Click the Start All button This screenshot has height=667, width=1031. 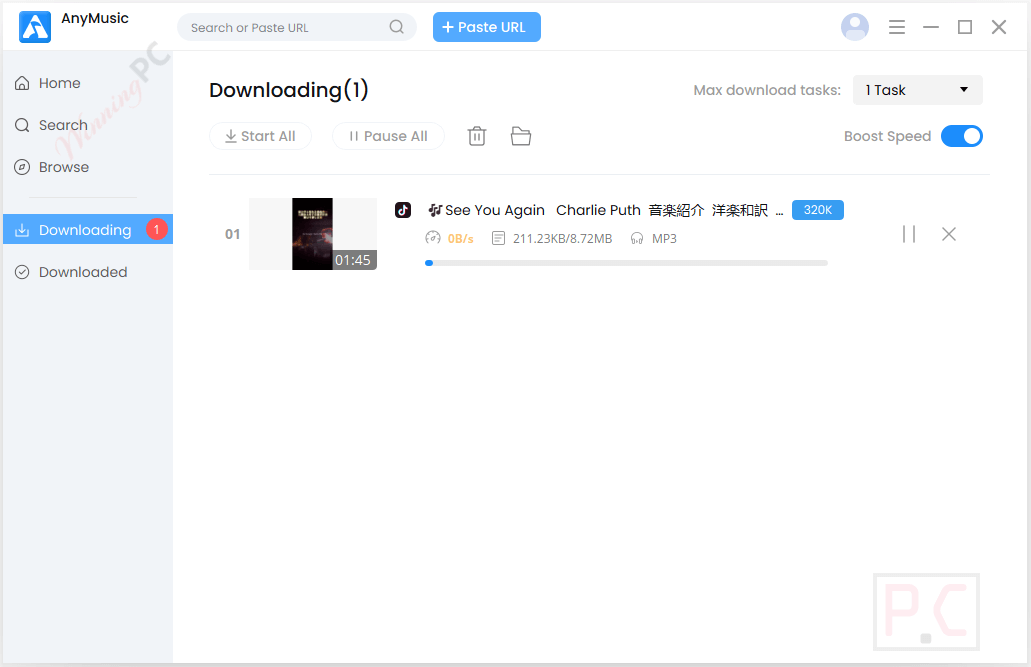(x=260, y=136)
